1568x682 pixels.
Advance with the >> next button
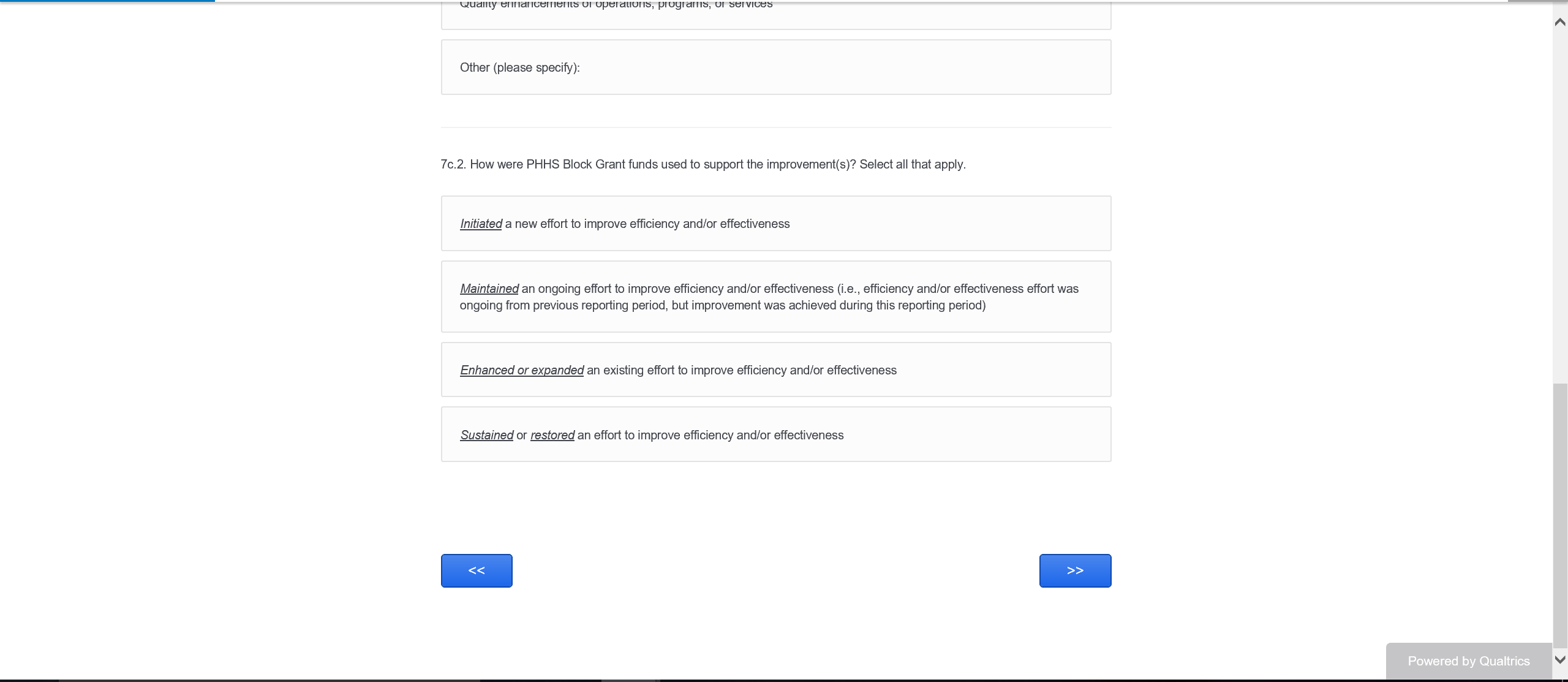[x=1075, y=570]
